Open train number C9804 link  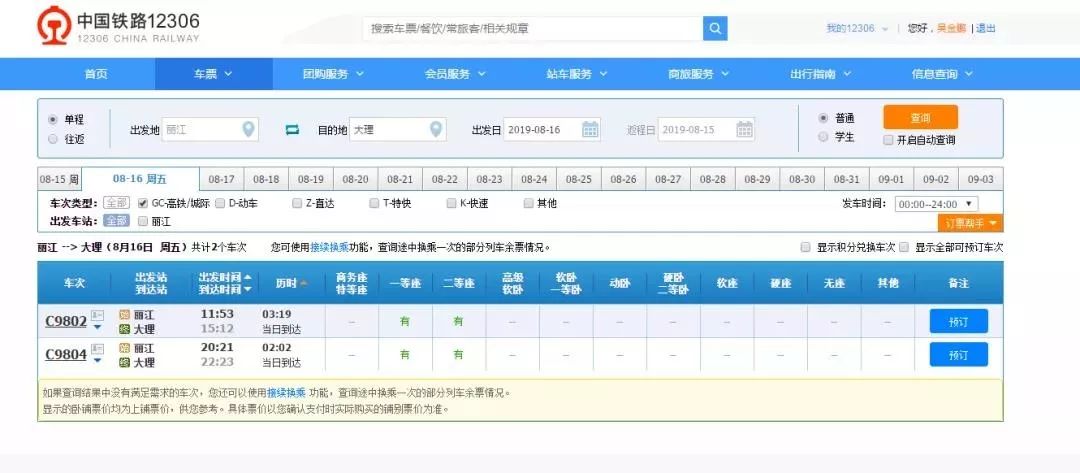(66, 355)
